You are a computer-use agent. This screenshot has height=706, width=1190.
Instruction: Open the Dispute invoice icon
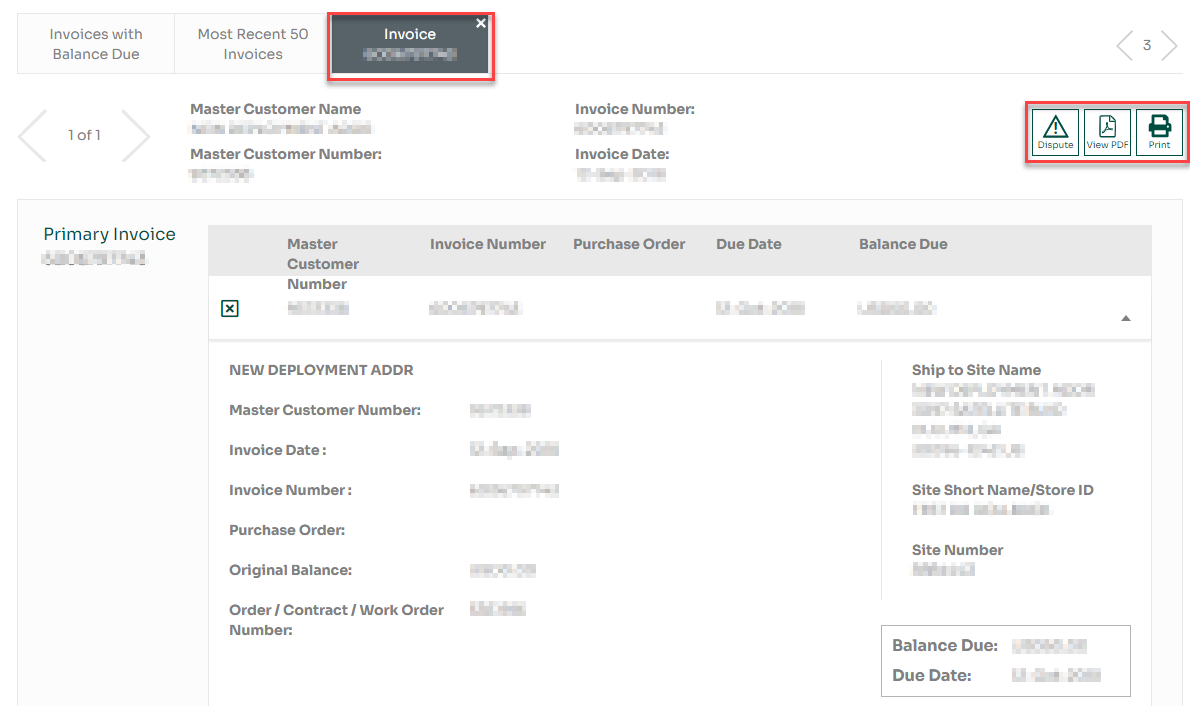coord(1054,130)
